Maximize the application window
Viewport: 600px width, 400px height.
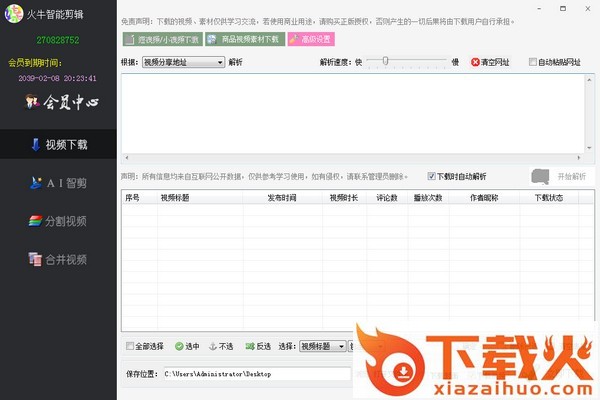(563, 8)
